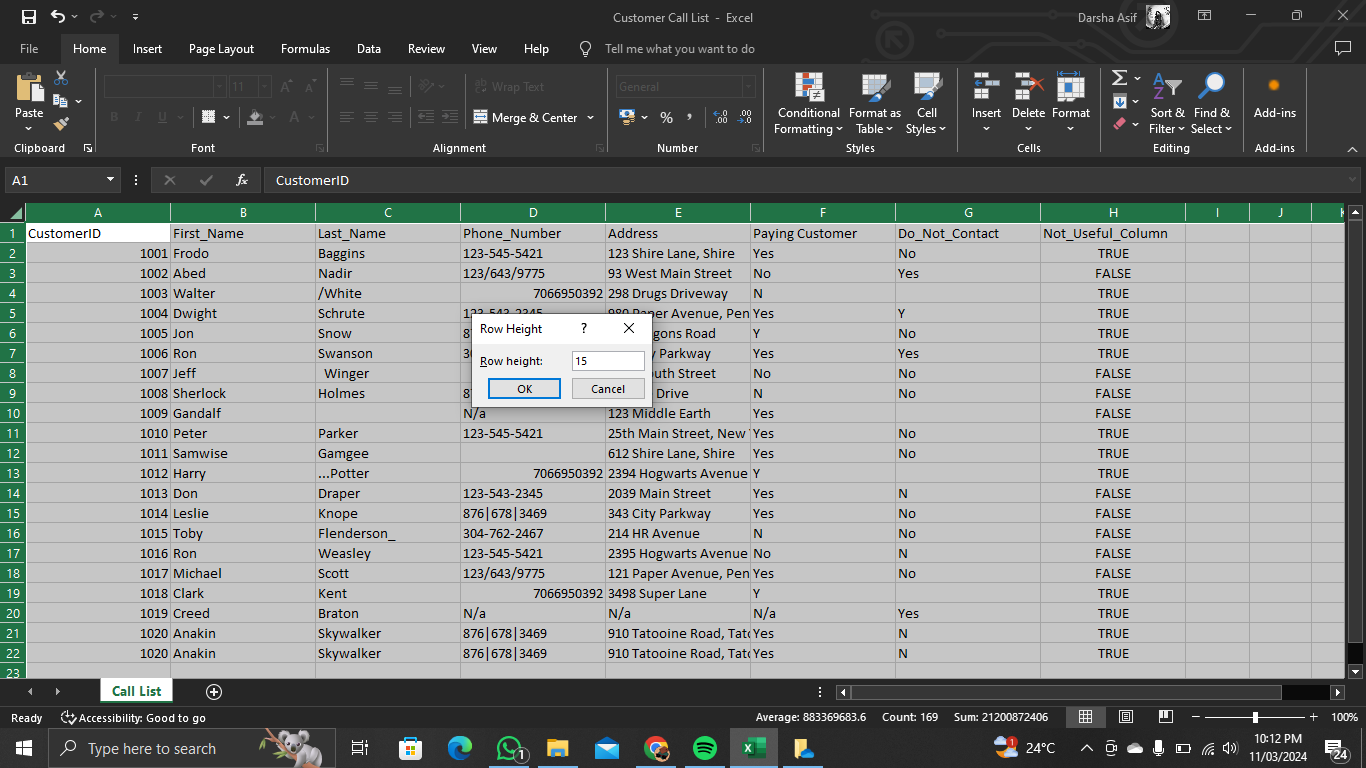This screenshot has height=768, width=1366.
Task: Click the Save icon in title bar
Action: (28, 17)
